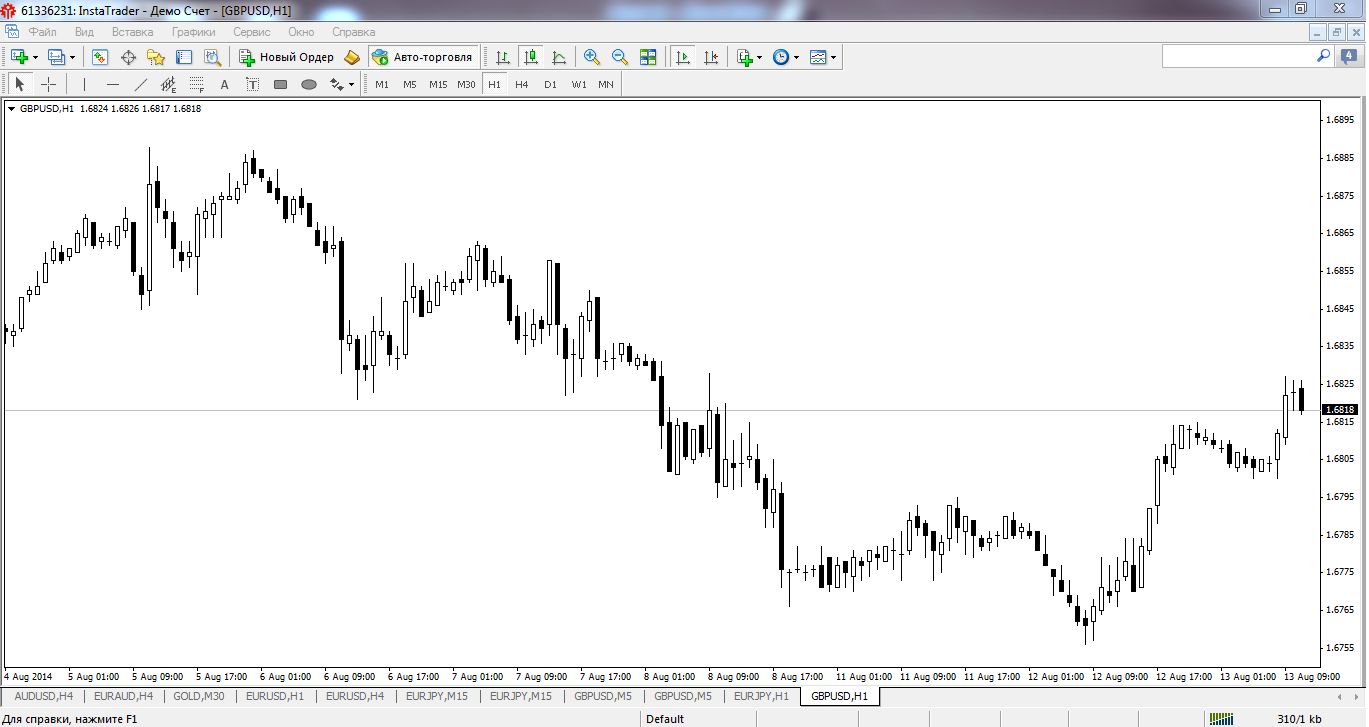Switch to the GOLD,M30 chart tab
The height and width of the screenshot is (727, 1369).
pos(199,696)
